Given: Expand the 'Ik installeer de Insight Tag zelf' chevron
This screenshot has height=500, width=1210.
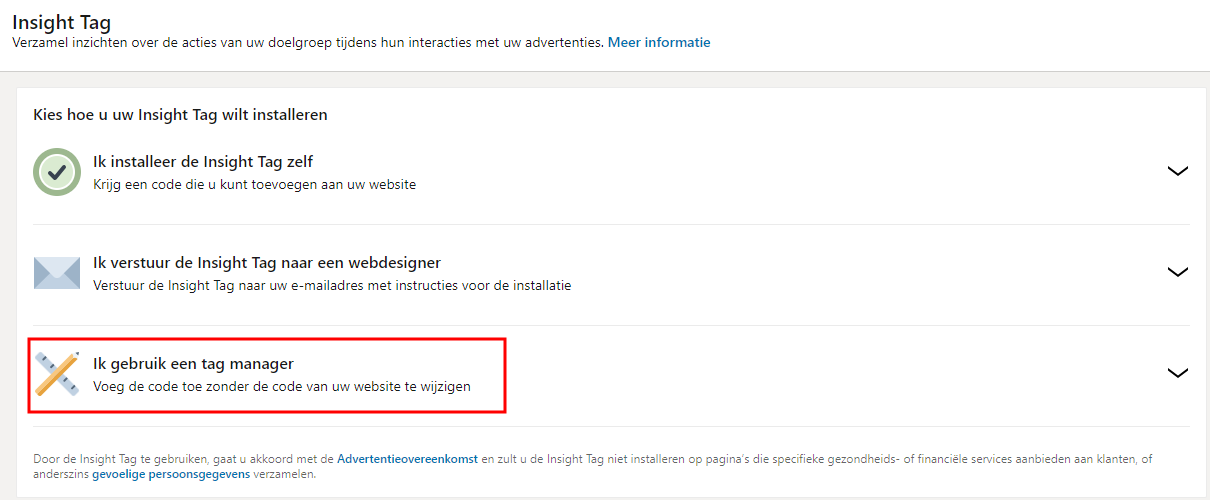Looking at the screenshot, I should click(x=1177, y=171).
